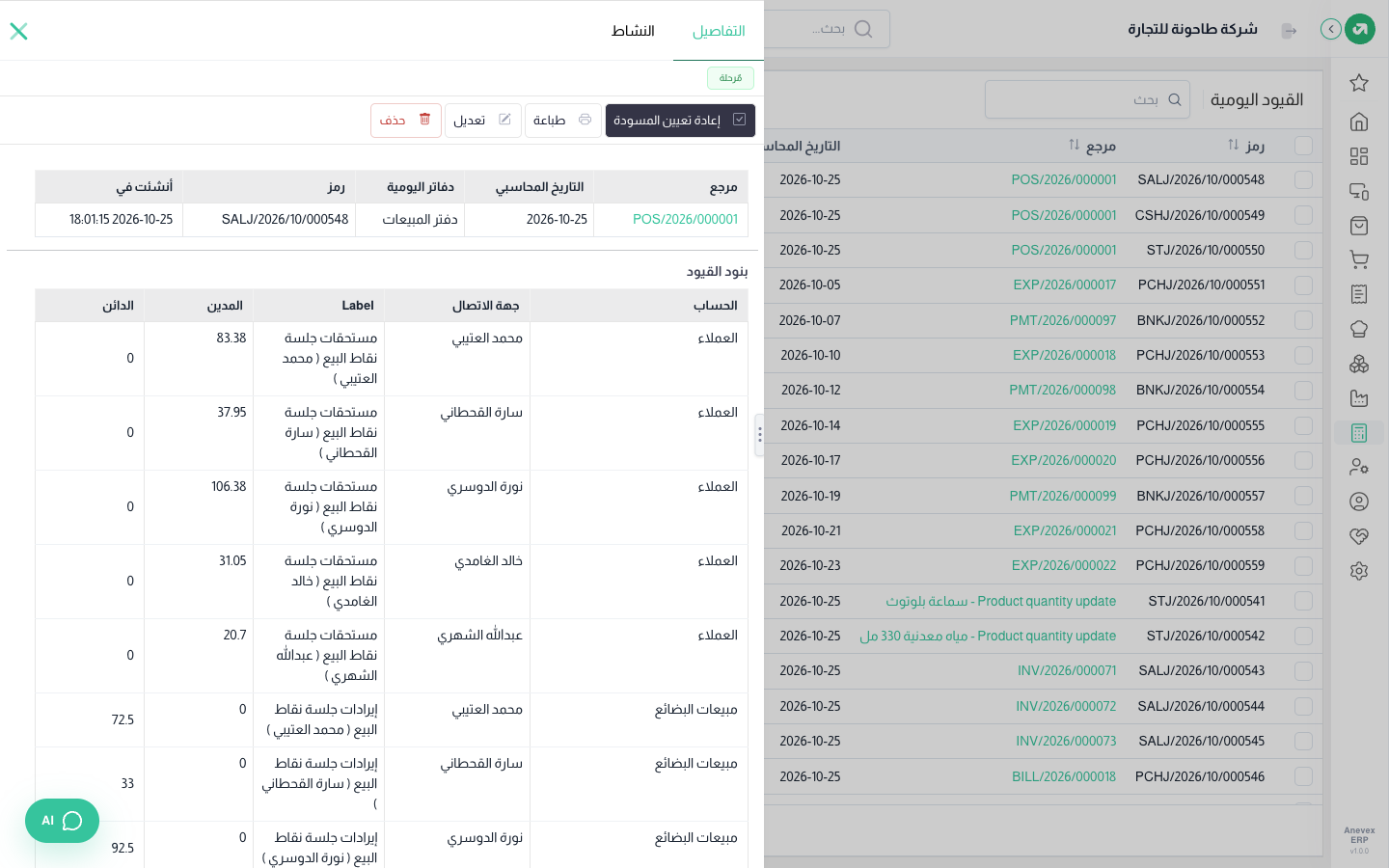Open the settings gear icon in sidebar

[x=1359, y=571]
